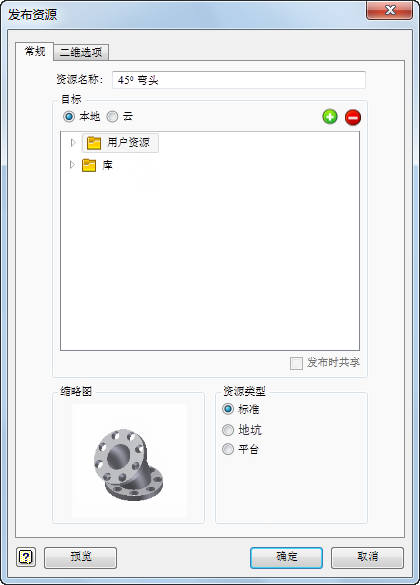The width and height of the screenshot is (420, 585).
Task: Click the help question mark icon
Action: tap(26, 557)
